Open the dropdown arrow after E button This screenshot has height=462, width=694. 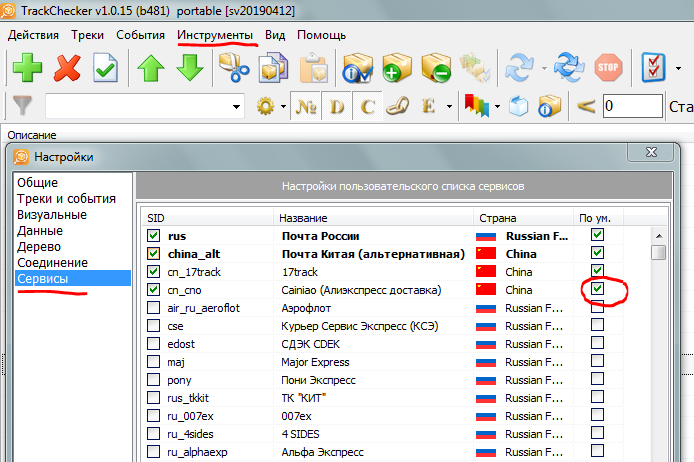click(449, 107)
